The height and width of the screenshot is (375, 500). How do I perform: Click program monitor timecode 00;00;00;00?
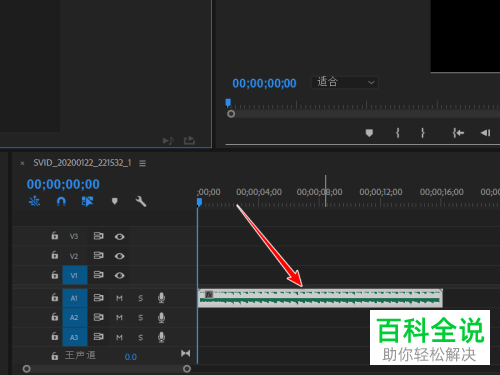pos(264,83)
